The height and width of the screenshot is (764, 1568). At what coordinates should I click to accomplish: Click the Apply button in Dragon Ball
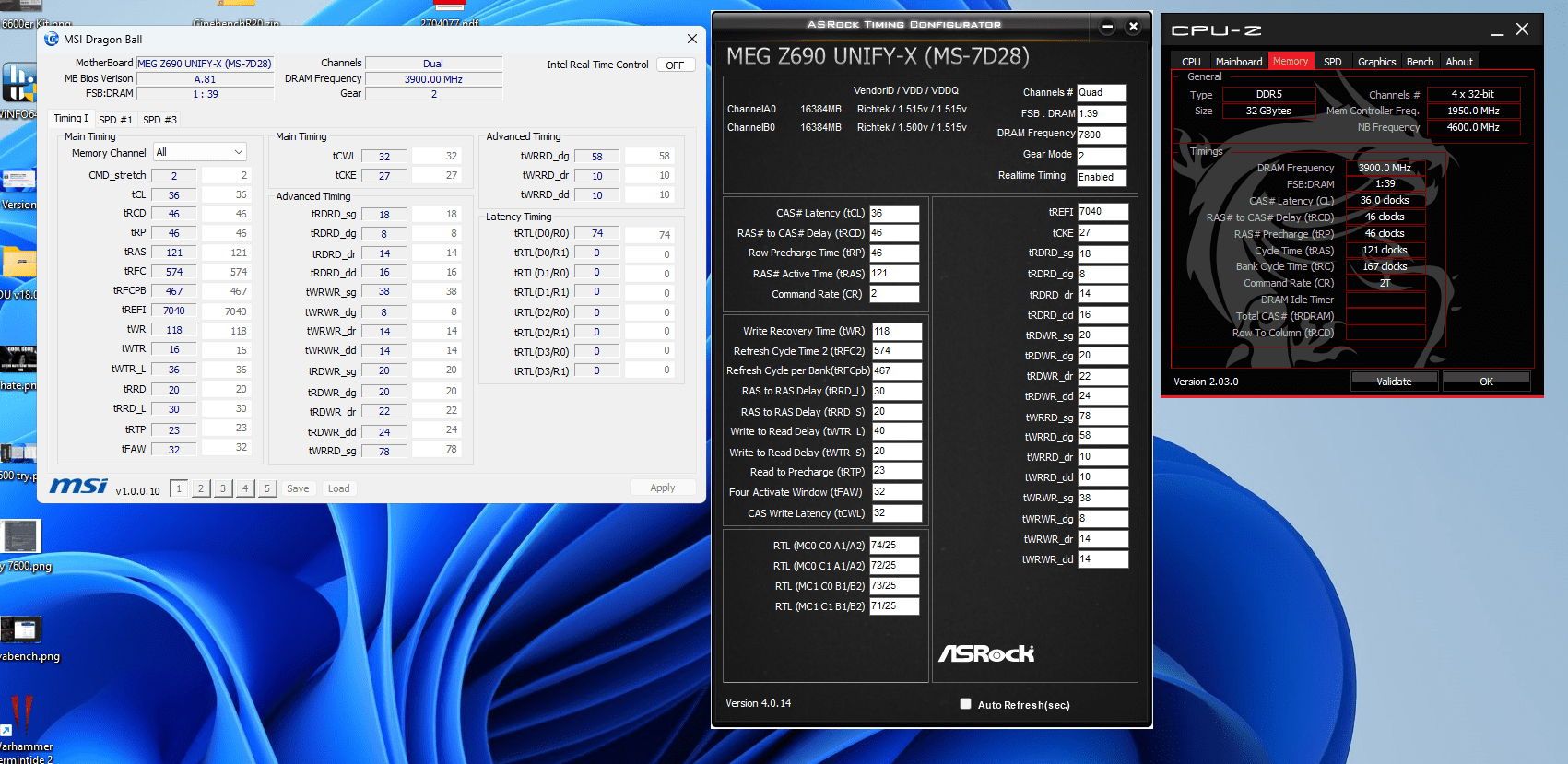coord(663,488)
